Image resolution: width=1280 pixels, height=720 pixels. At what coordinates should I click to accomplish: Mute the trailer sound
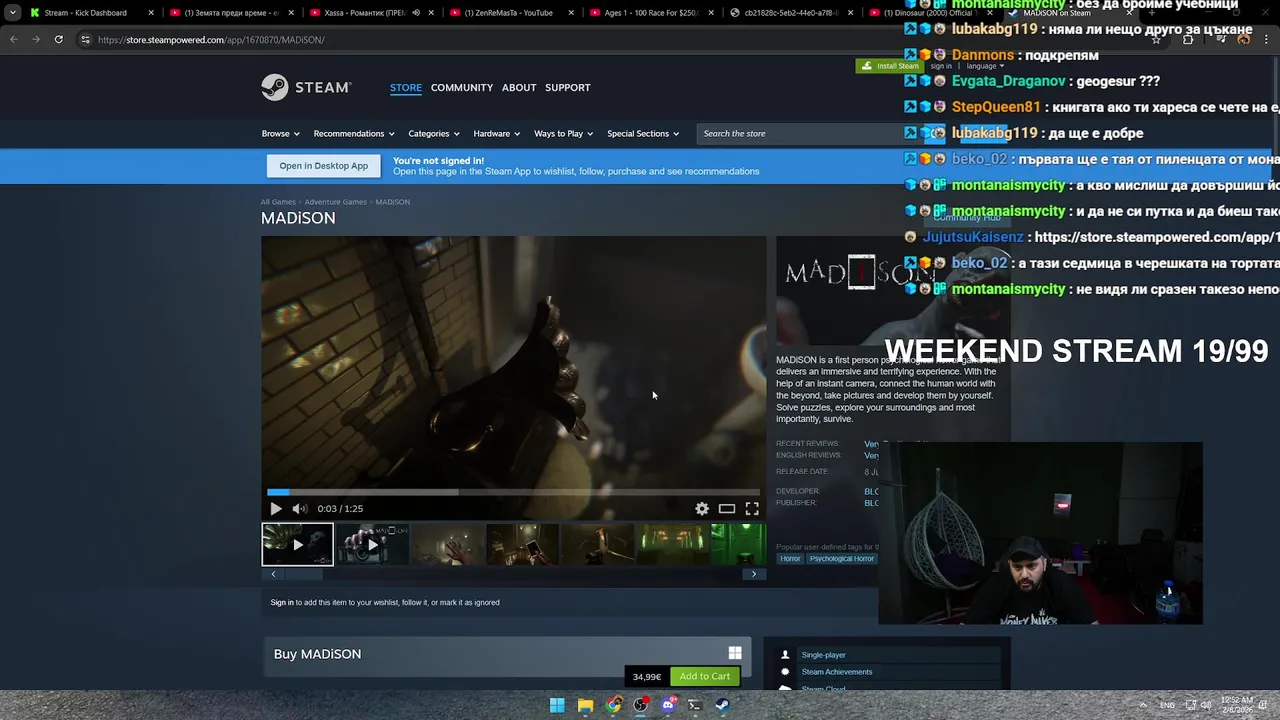tap(299, 509)
